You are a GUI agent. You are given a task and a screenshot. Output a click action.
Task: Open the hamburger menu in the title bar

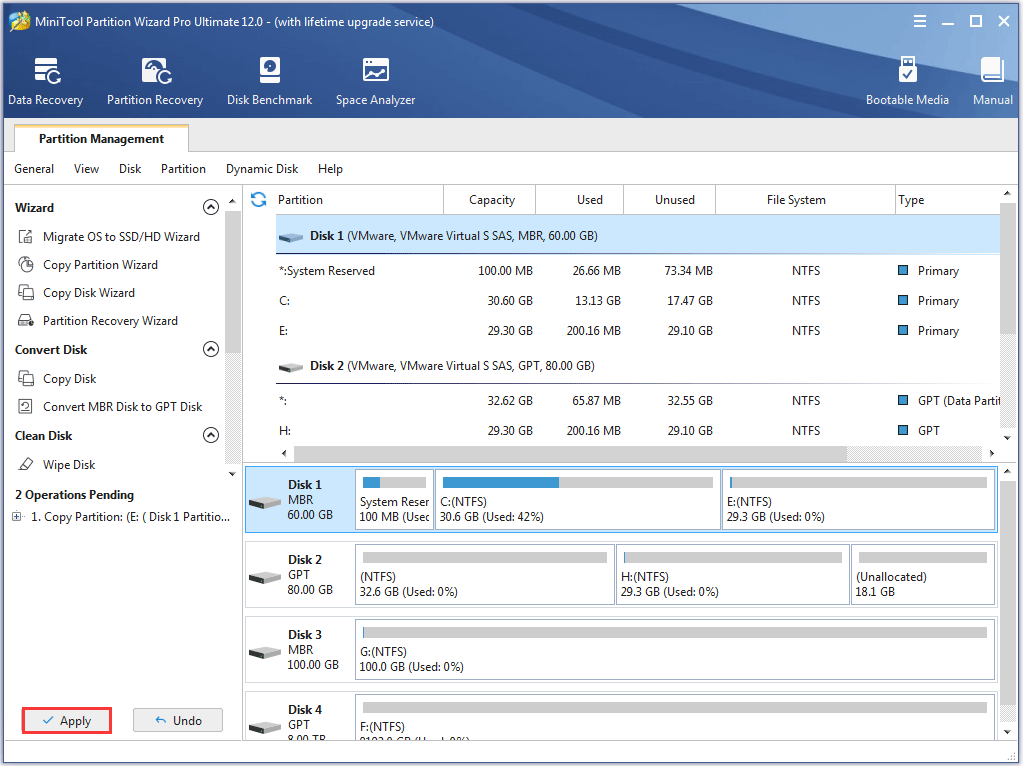(x=920, y=22)
